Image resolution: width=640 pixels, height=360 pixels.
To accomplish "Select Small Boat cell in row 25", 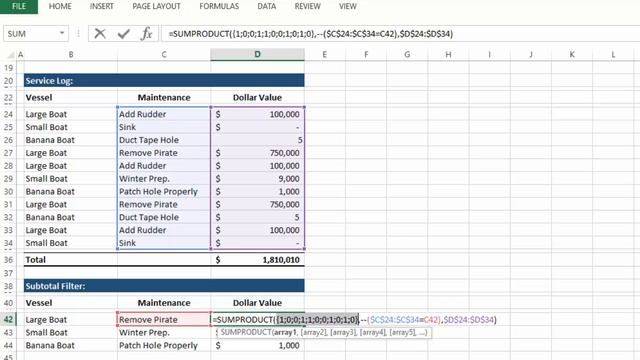I will pos(71,127).
